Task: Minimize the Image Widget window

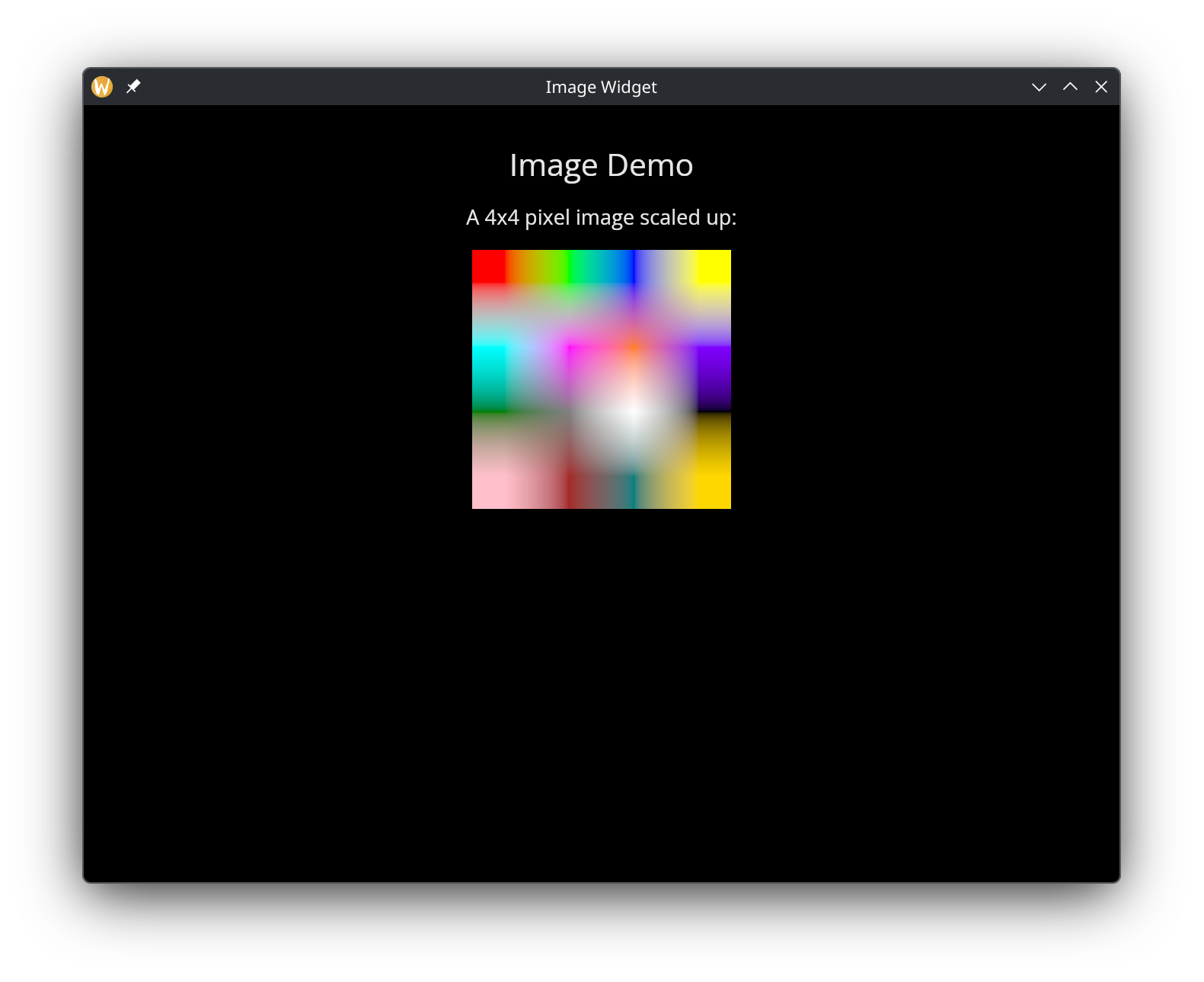Action: click(1039, 87)
